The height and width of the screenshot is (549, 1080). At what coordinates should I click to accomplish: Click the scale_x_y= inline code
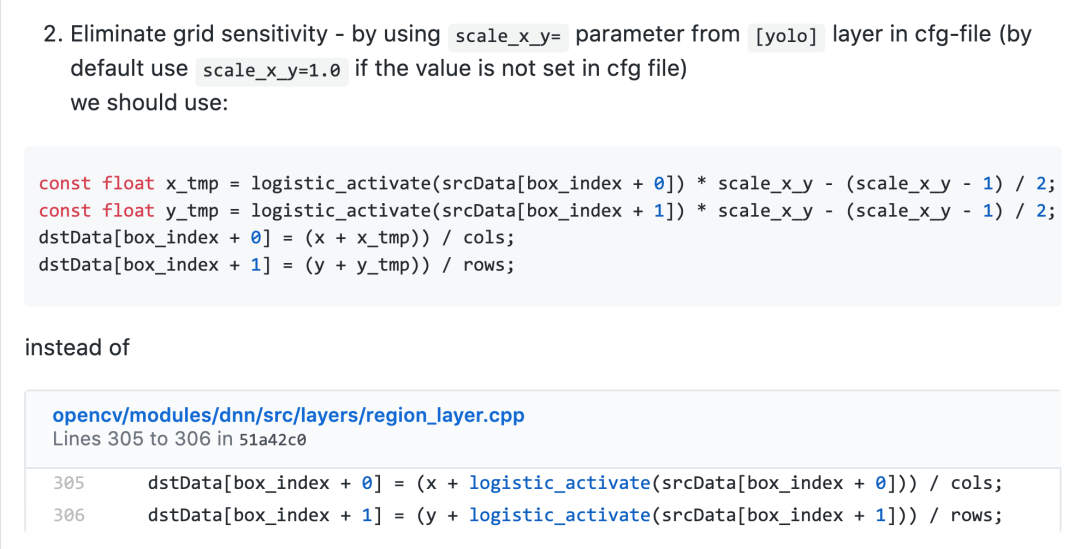coord(508,37)
